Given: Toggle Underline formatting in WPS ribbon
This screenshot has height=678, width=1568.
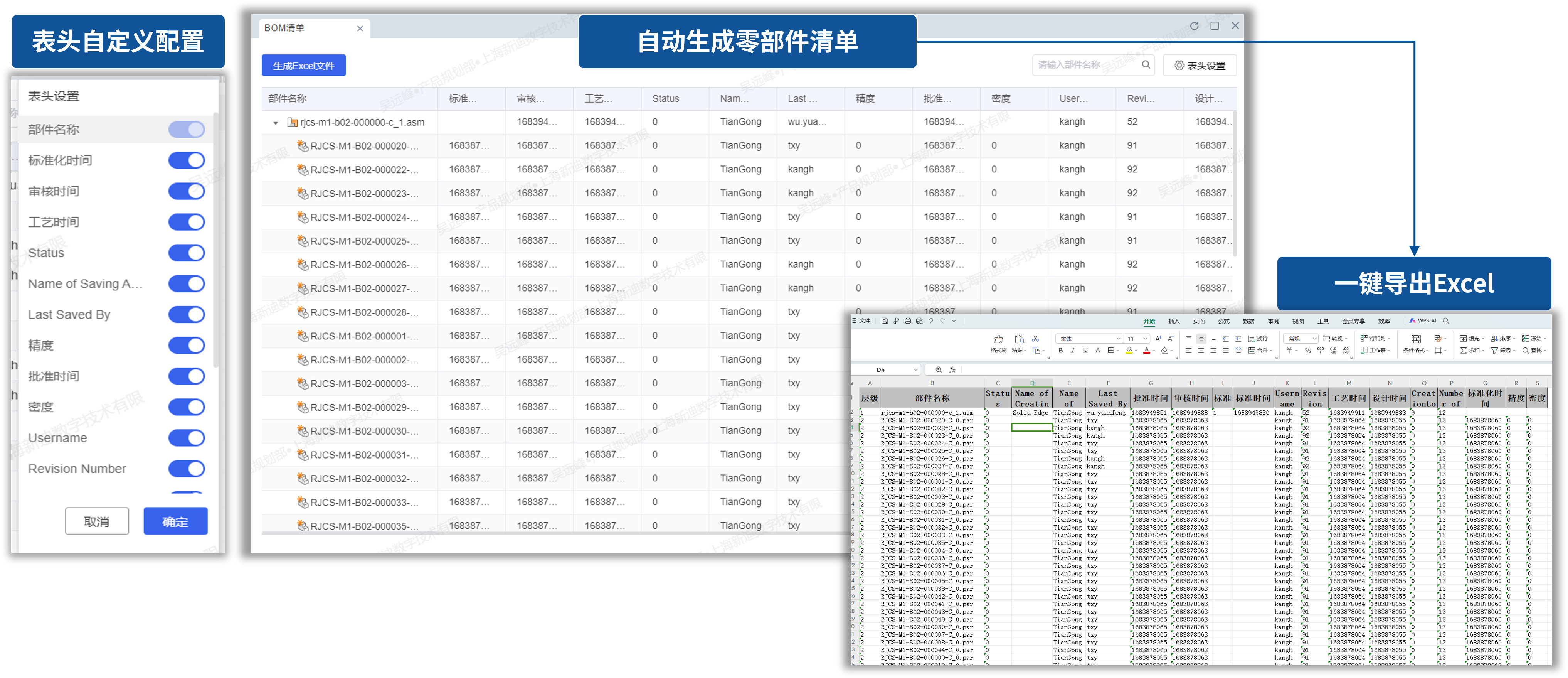Looking at the screenshot, I should (1086, 351).
